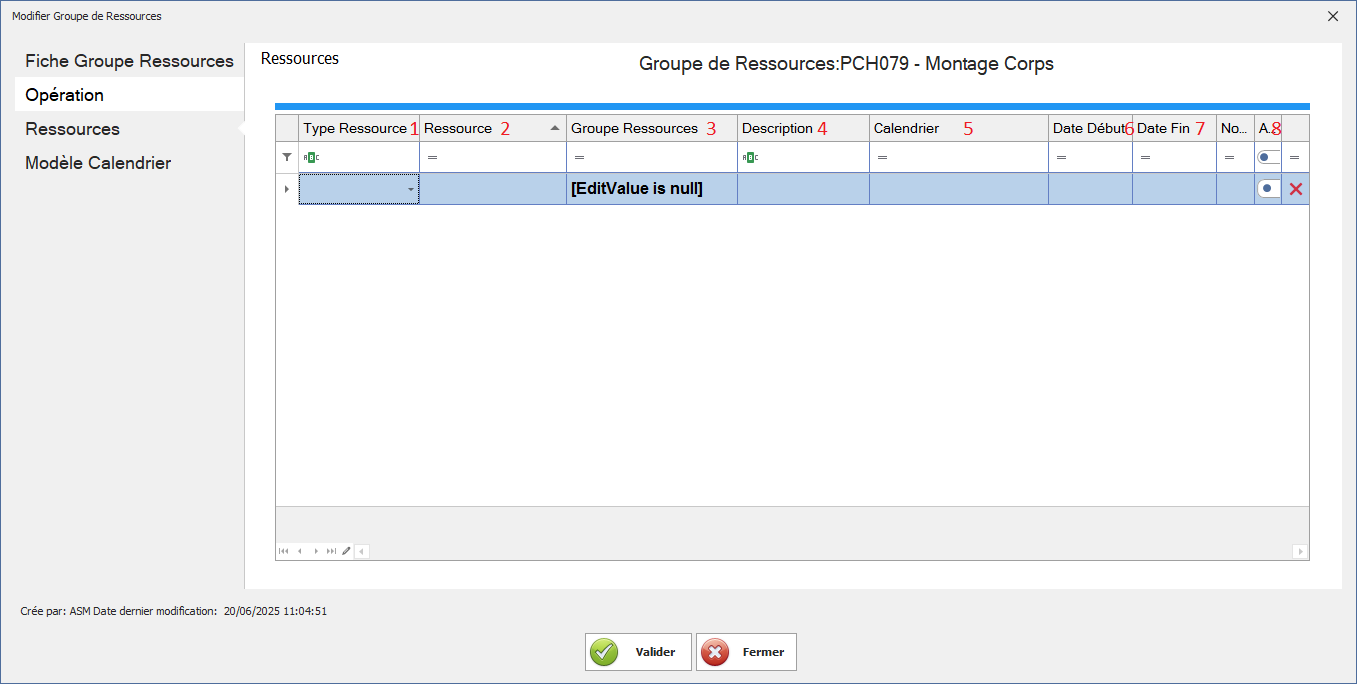Click the Fermer button
1357x684 pixels.
[x=746, y=652]
